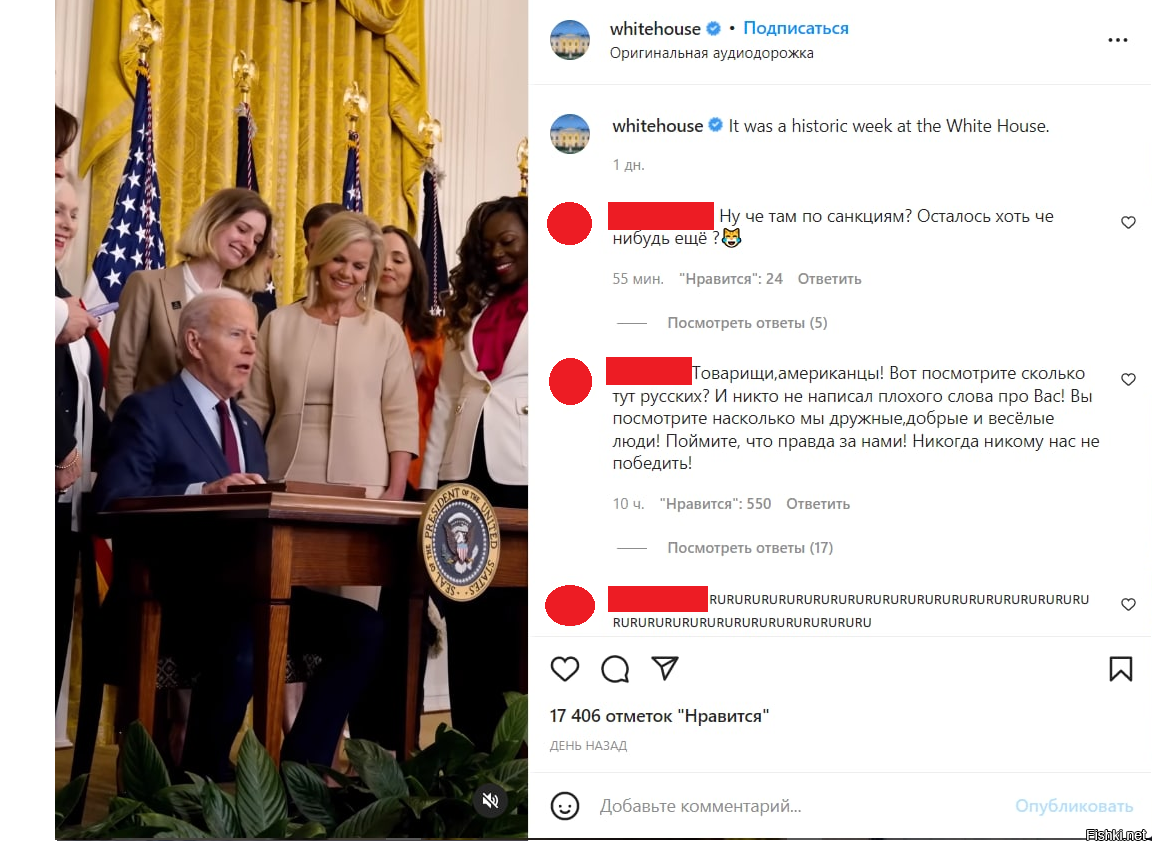Reply to the 550-likes comment via 'Ответить'
This screenshot has height=847, width=1152.
point(818,504)
